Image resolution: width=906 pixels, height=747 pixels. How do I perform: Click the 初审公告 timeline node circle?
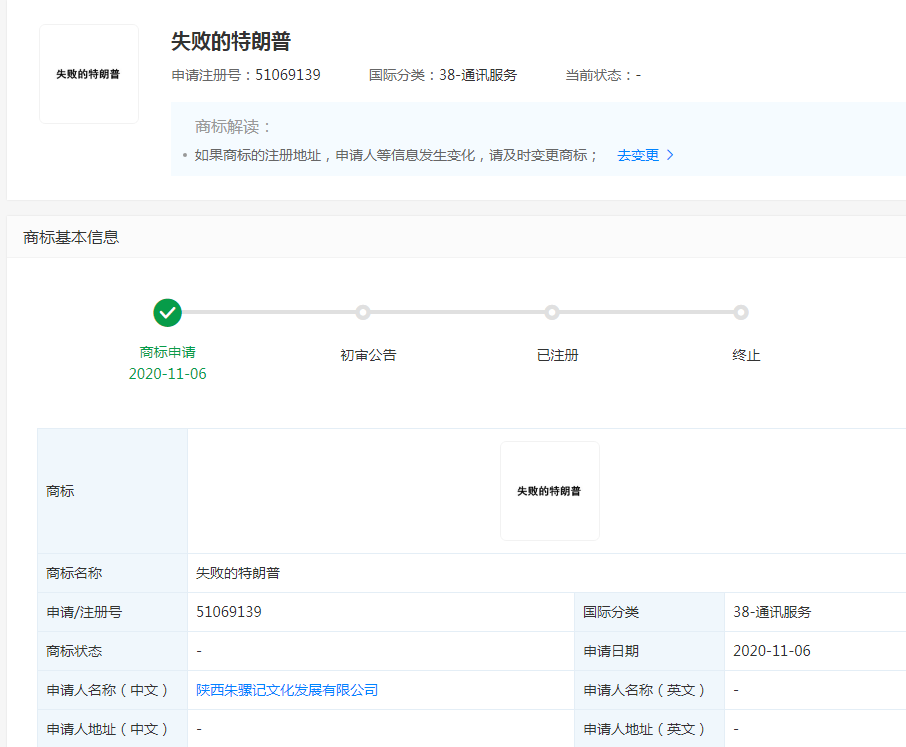click(362, 312)
